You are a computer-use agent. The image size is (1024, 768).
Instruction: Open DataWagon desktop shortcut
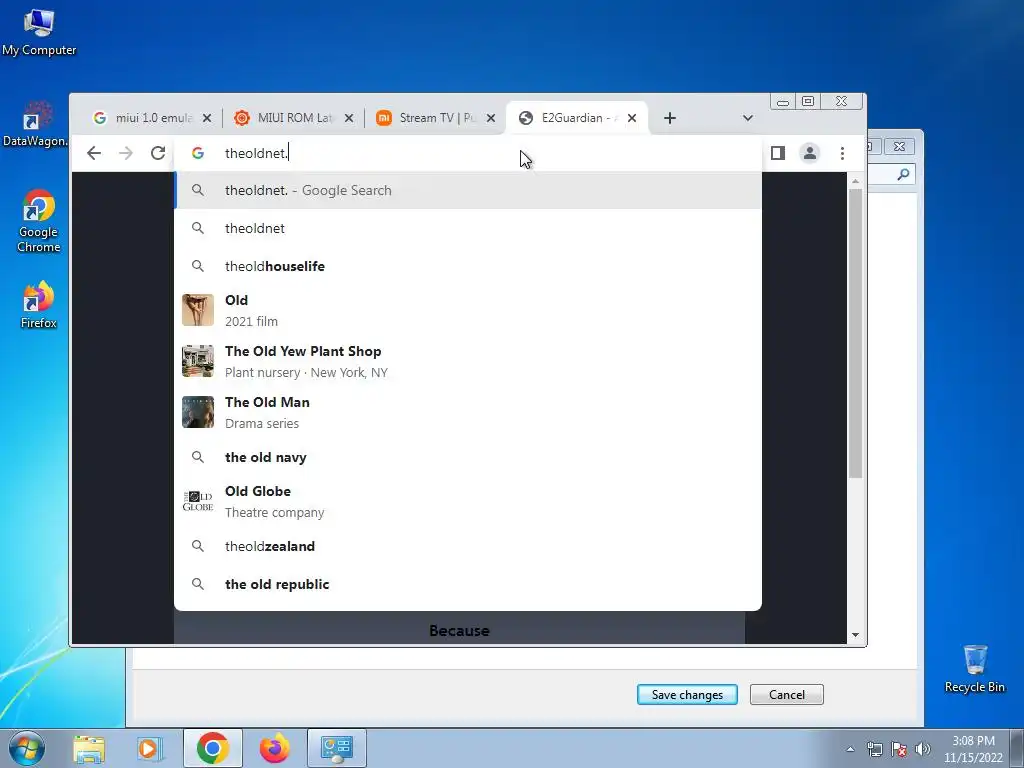[34, 124]
